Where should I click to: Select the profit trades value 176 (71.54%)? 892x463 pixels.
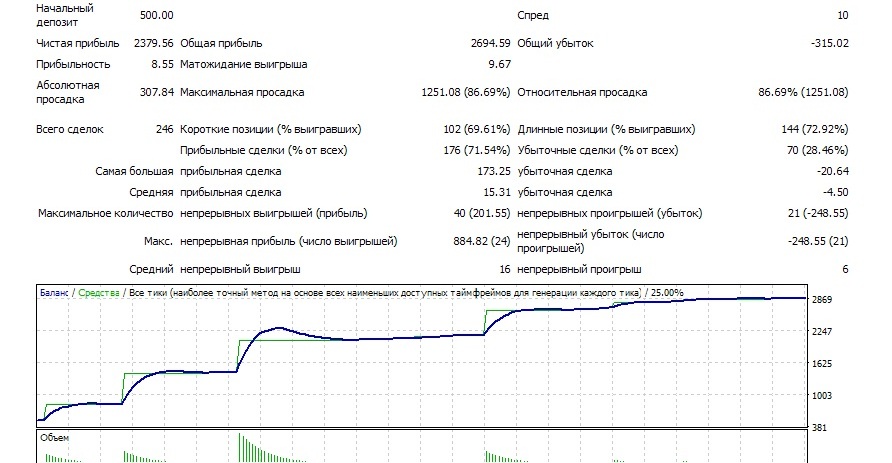click(477, 150)
